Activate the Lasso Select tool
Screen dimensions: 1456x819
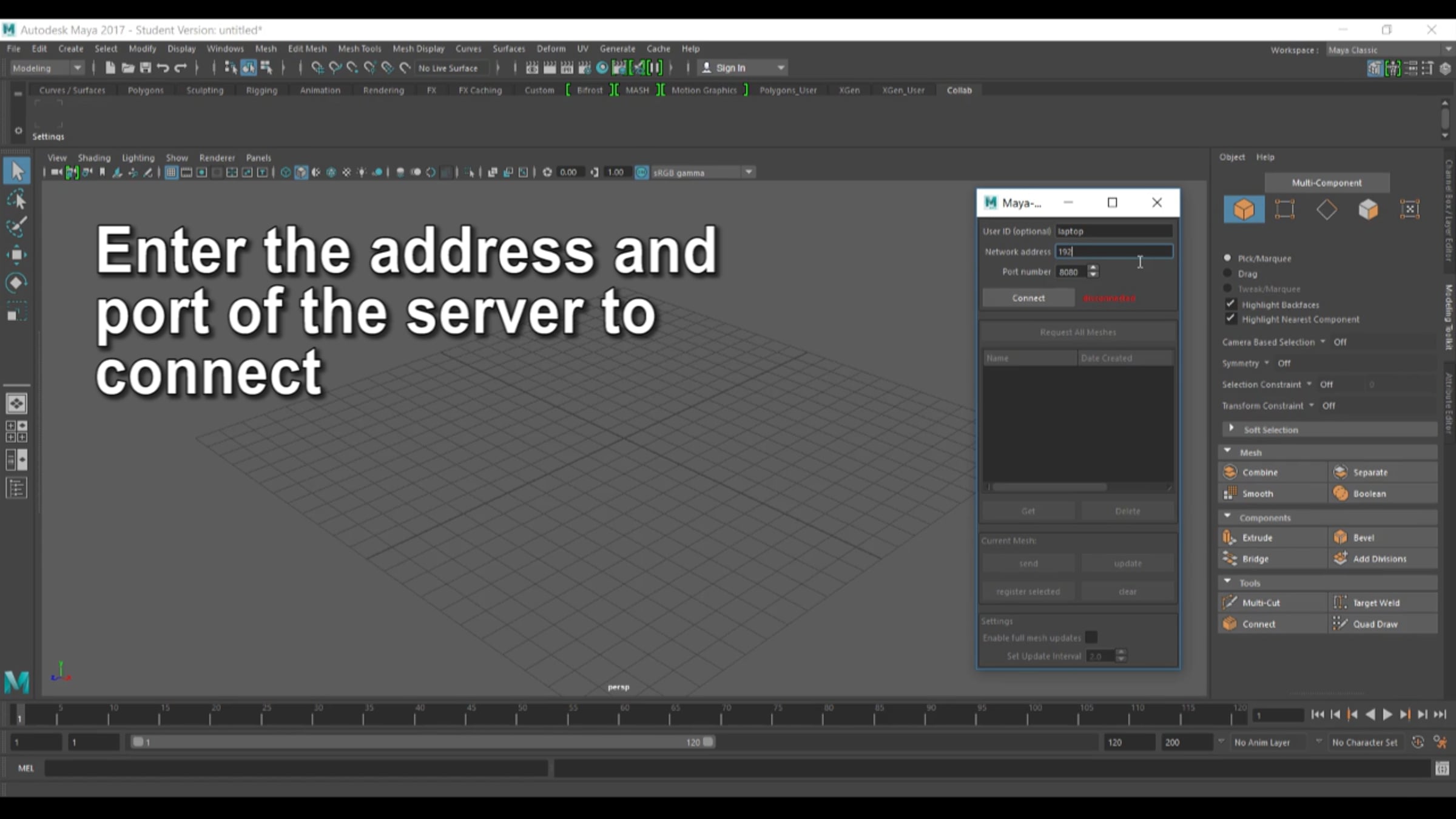coord(16,200)
